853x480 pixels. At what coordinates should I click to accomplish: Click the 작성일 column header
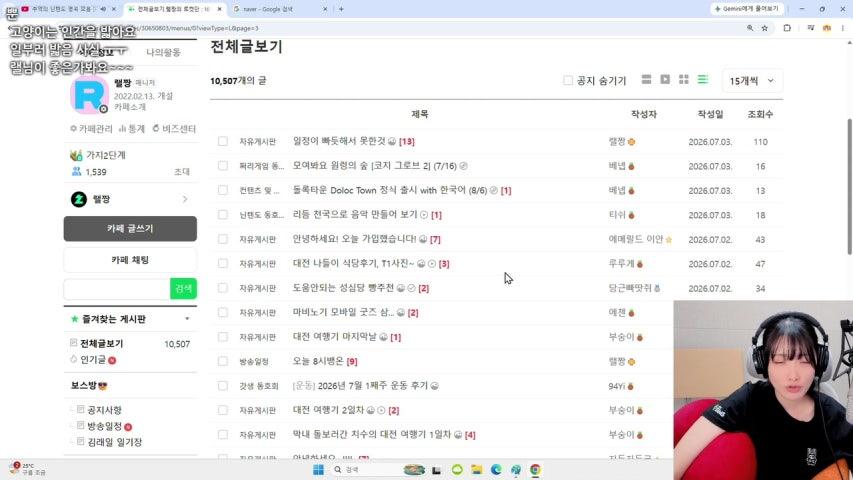click(x=710, y=114)
